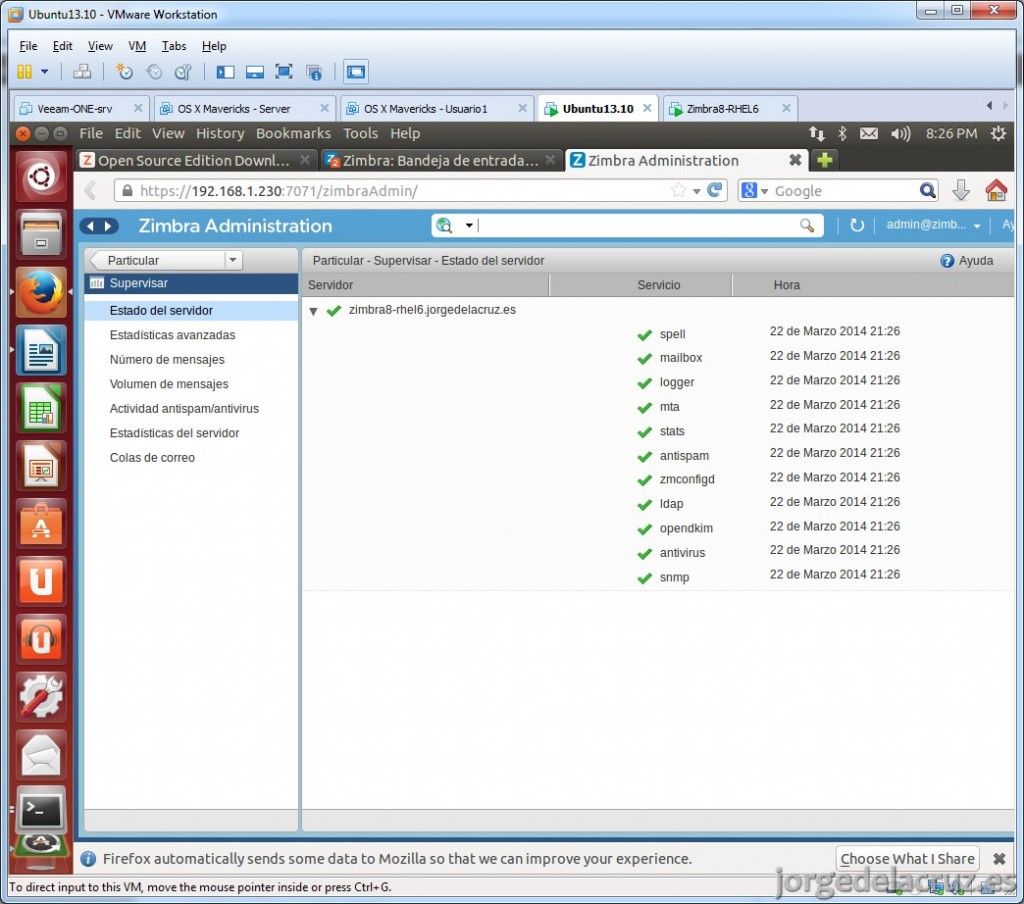Open Firefox downloads arrow icon
Image resolution: width=1024 pixels, height=904 pixels.
point(961,191)
